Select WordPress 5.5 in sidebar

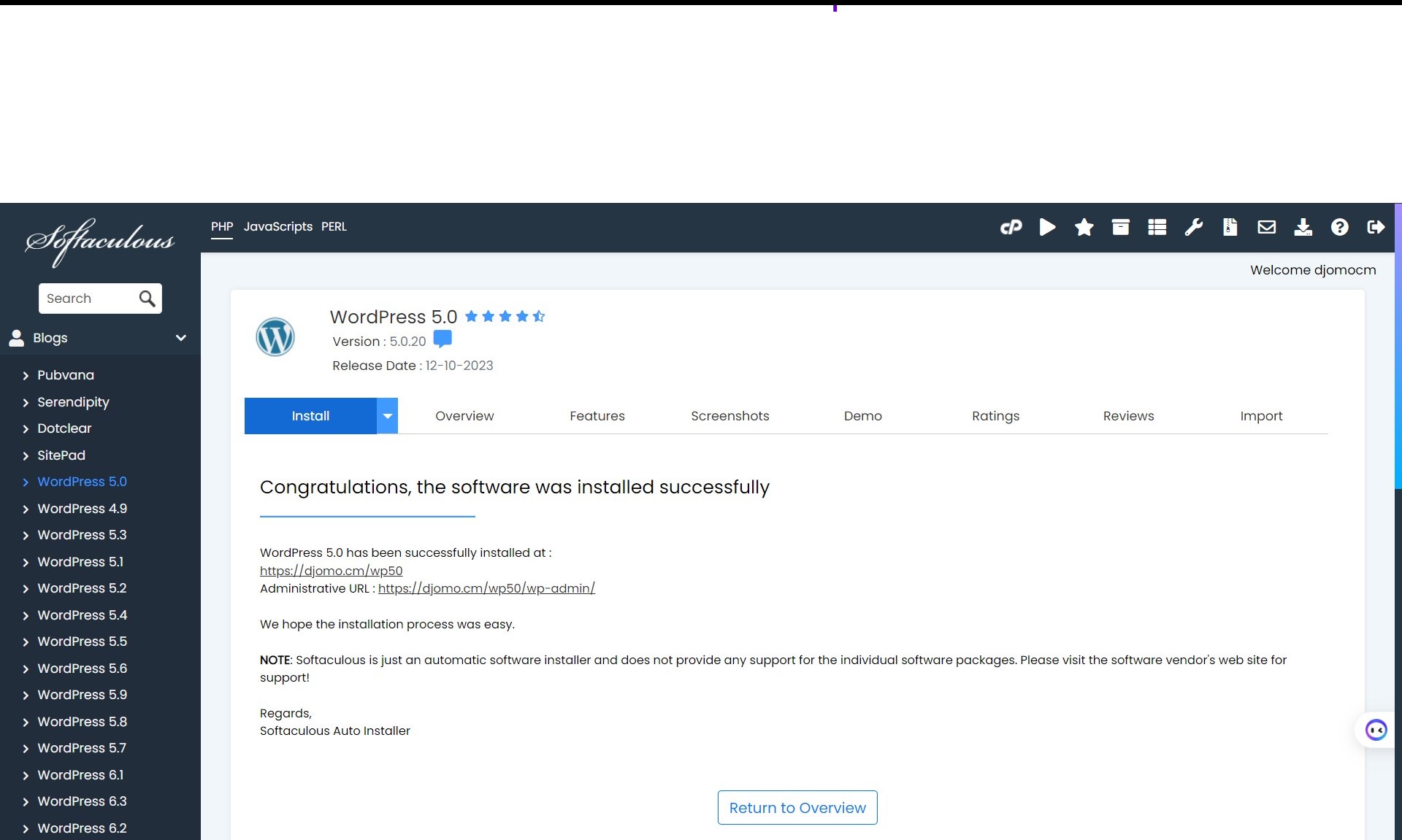pos(82,641)
